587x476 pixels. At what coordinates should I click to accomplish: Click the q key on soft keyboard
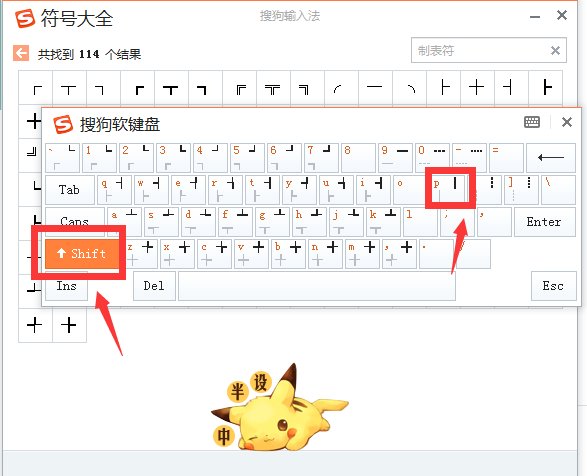click(114, 190)
